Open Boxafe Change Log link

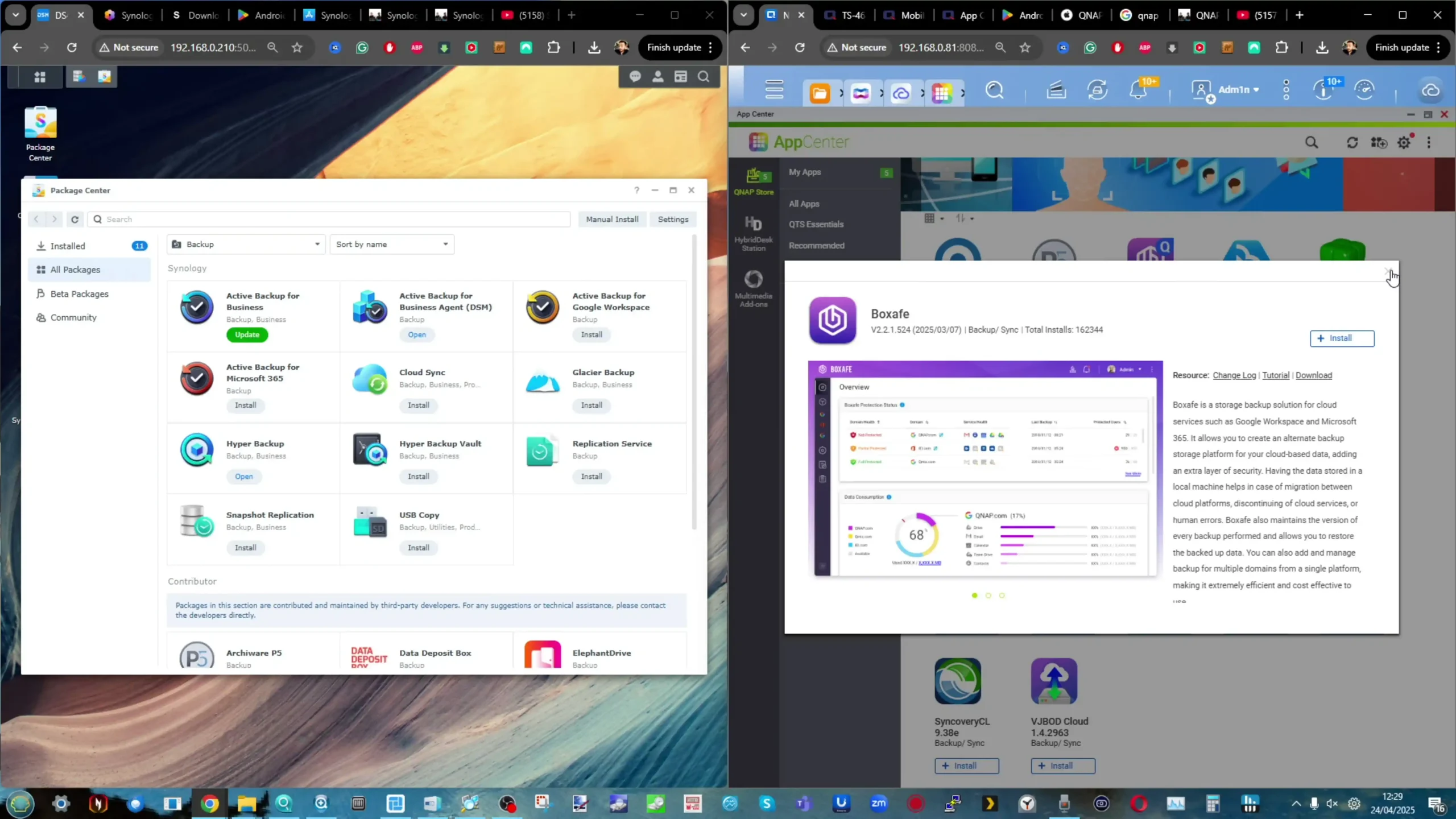point(1234,375)
